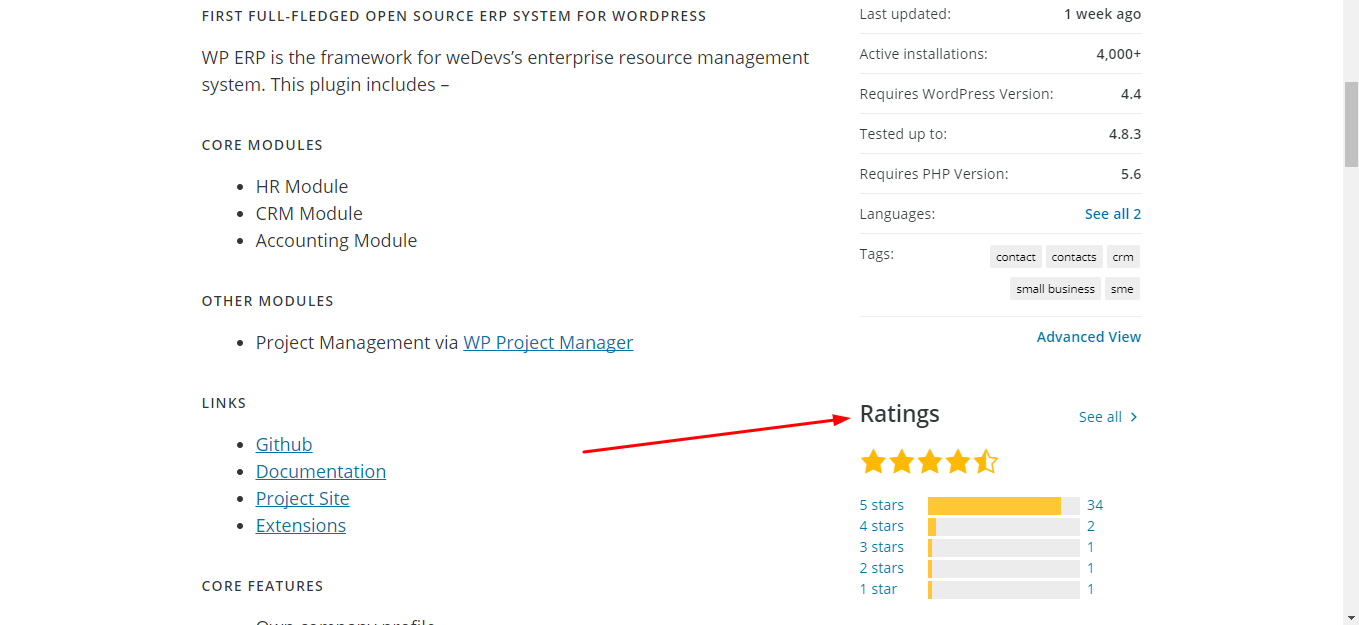Click the page vertical scrollbar thumb

point(1351,124)
